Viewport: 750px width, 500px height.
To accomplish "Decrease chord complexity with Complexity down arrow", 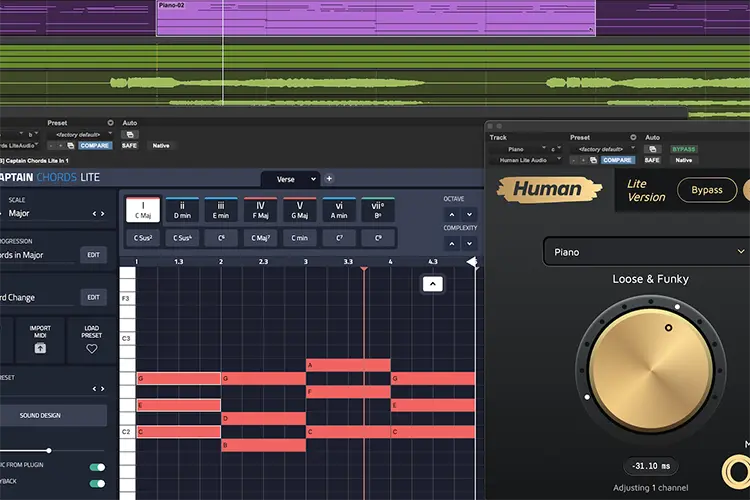I will [x=470, y=244].
